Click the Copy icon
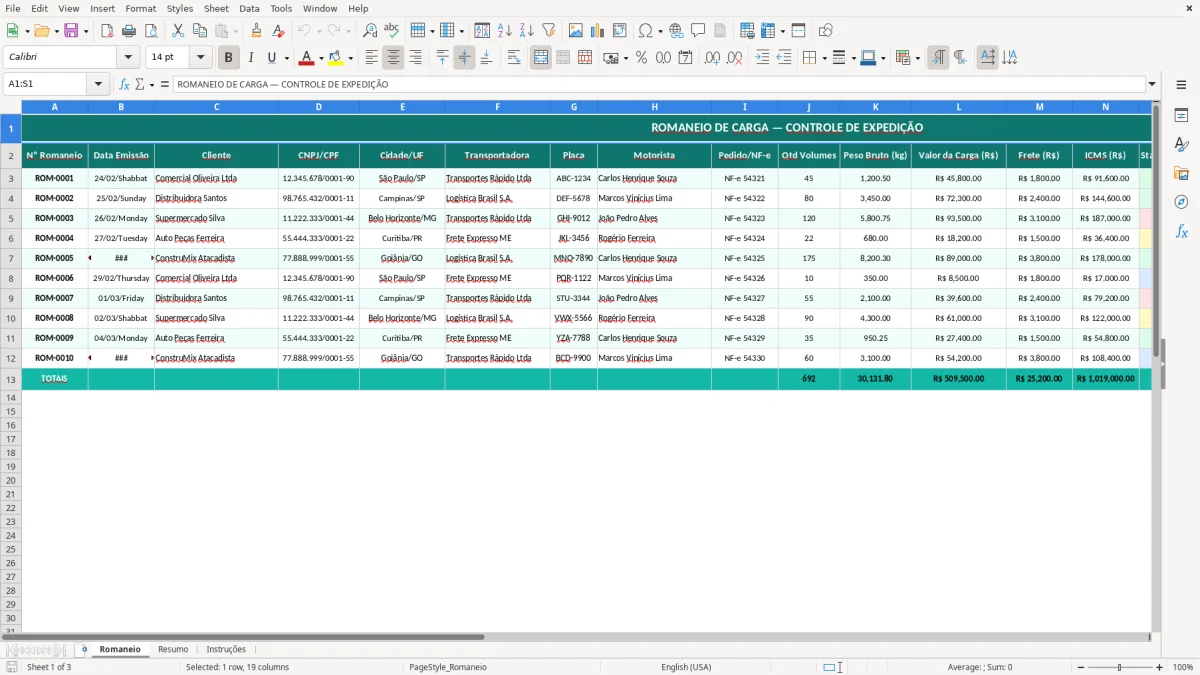This screenshot has width=1200, height=675. tap(199, 31)
